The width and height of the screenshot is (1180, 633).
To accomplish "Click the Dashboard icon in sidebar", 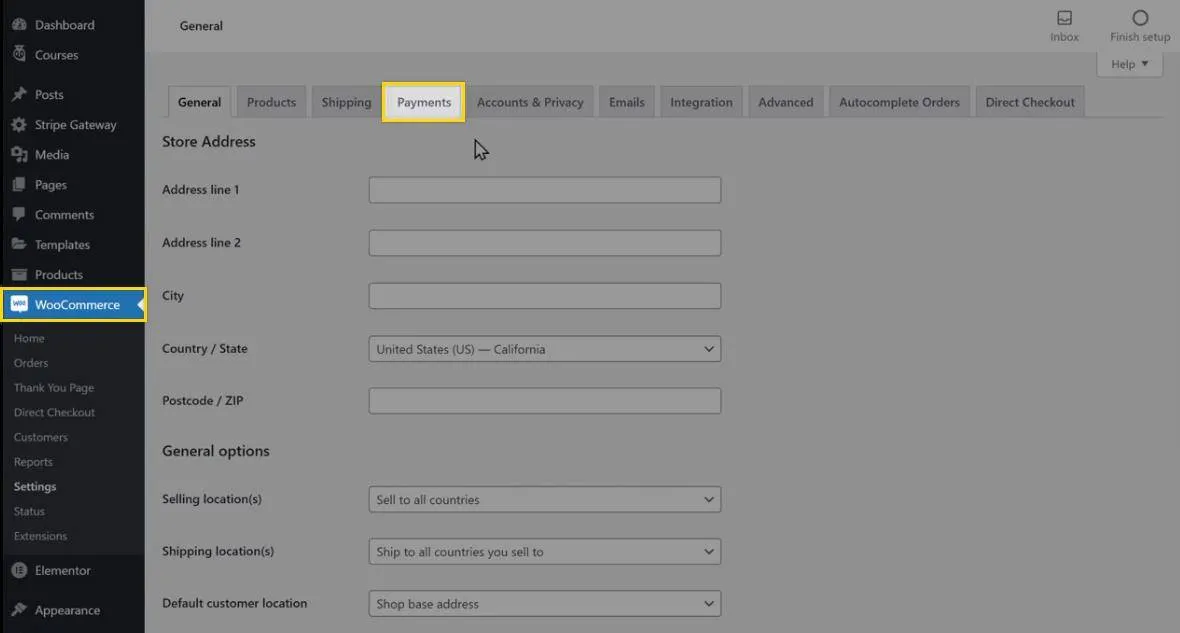I will coord(18,25).
